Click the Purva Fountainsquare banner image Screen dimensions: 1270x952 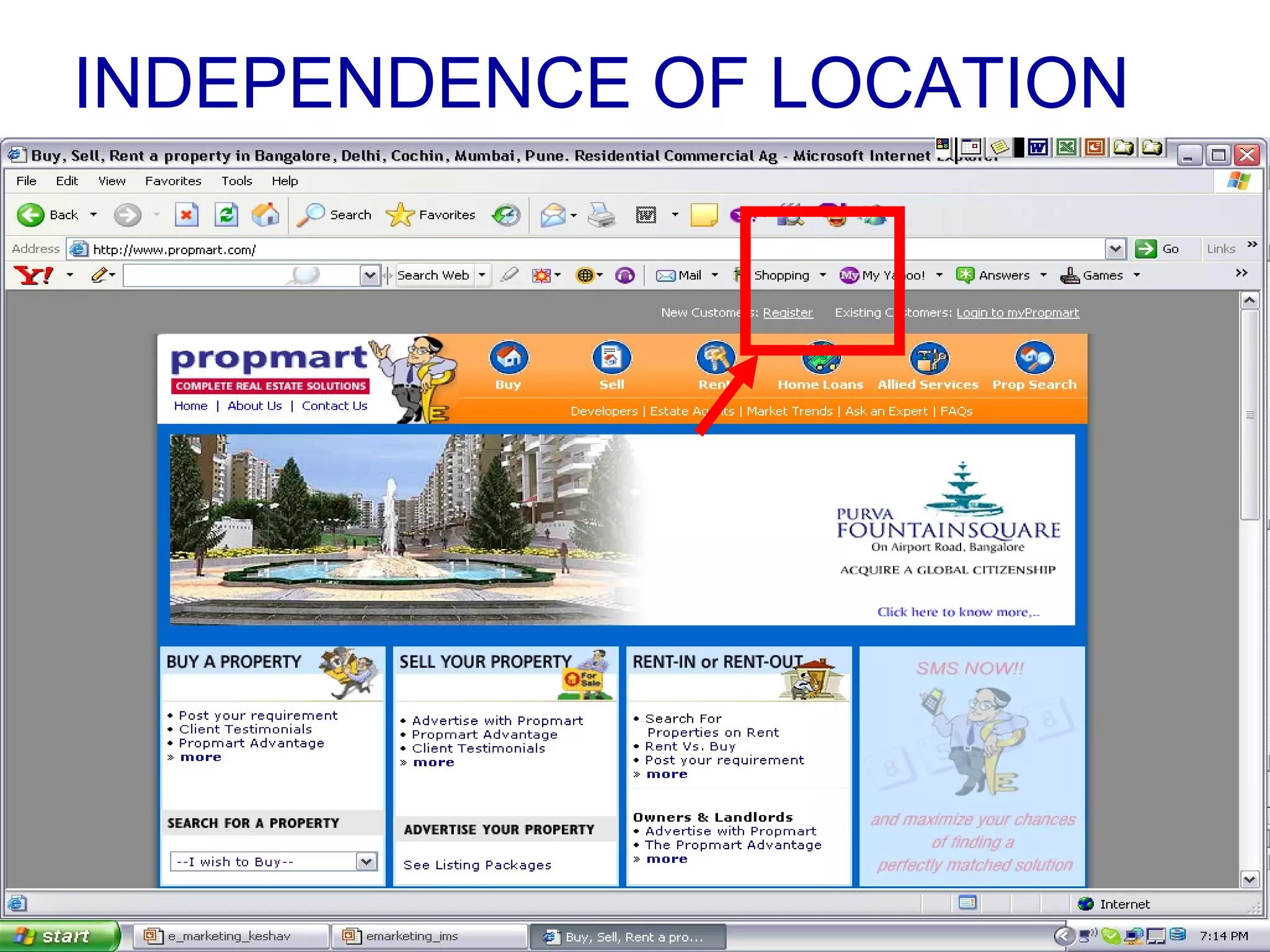pos(622,530)
